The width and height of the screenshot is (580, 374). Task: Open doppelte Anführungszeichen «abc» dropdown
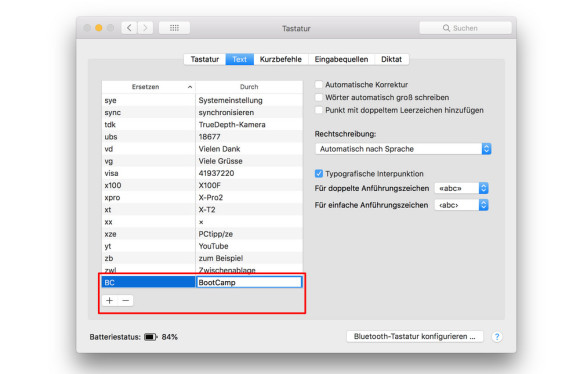[x=461, y=188]
